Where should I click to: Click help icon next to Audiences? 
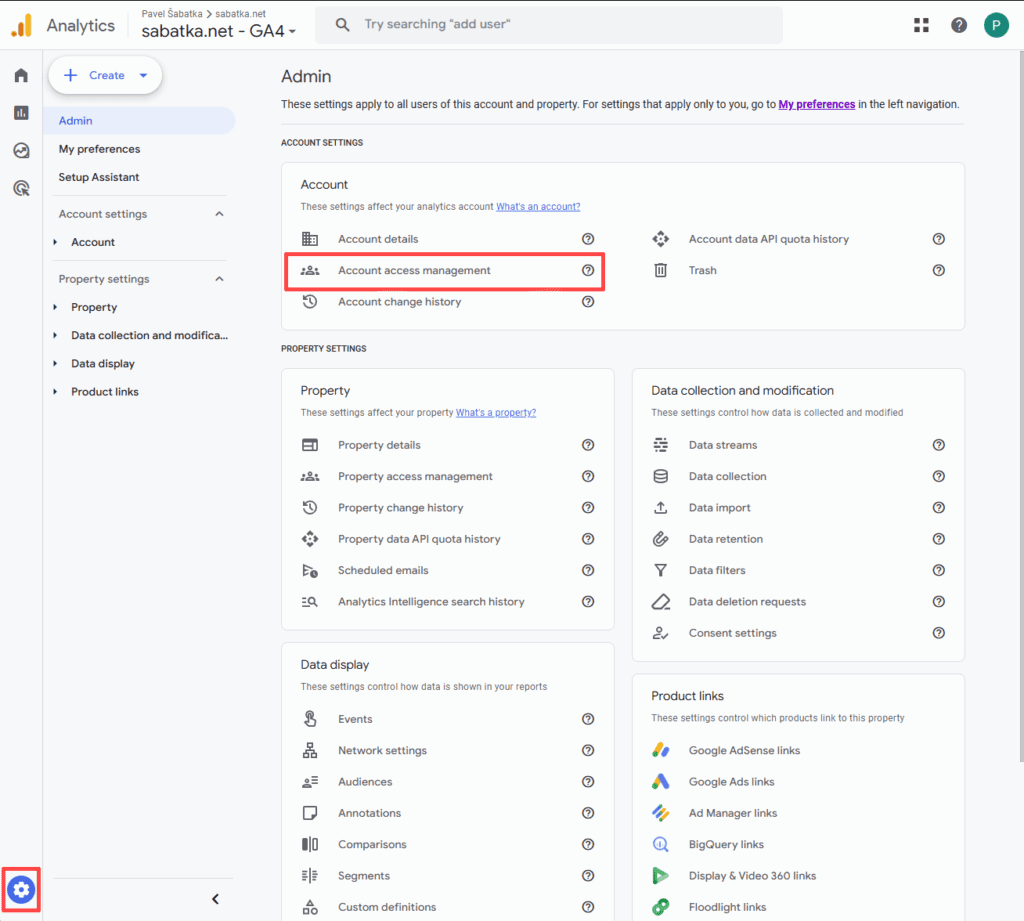[588, 782]
